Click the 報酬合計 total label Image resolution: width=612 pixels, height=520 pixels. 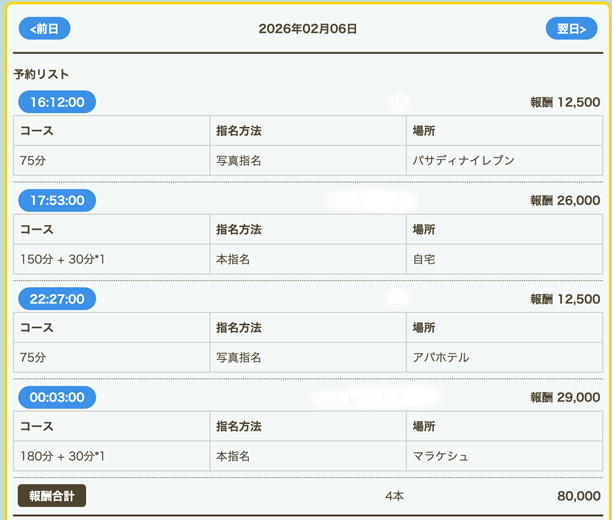click(x=52, y=496)
